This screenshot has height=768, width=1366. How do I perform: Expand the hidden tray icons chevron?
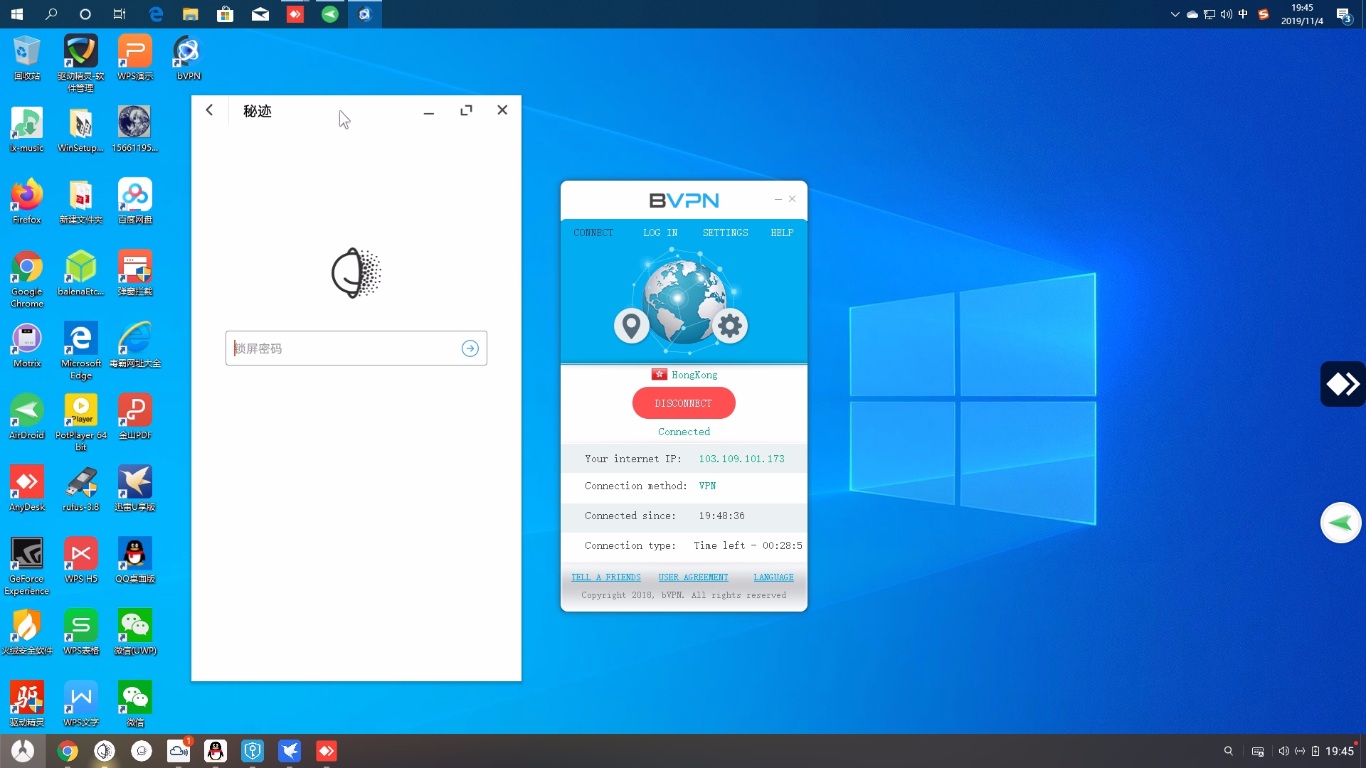(x=1175, y=14)
